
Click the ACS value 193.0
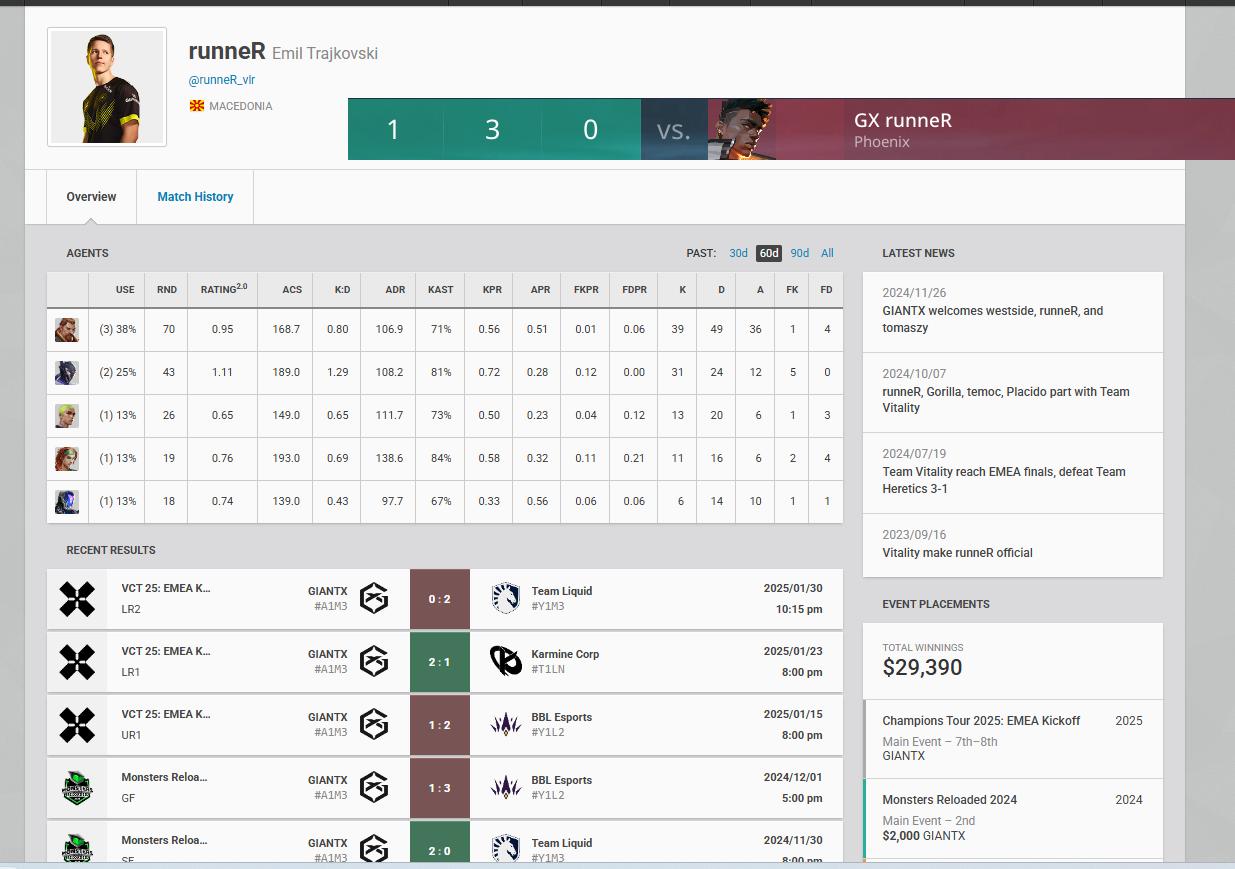(x=286, y=458)
